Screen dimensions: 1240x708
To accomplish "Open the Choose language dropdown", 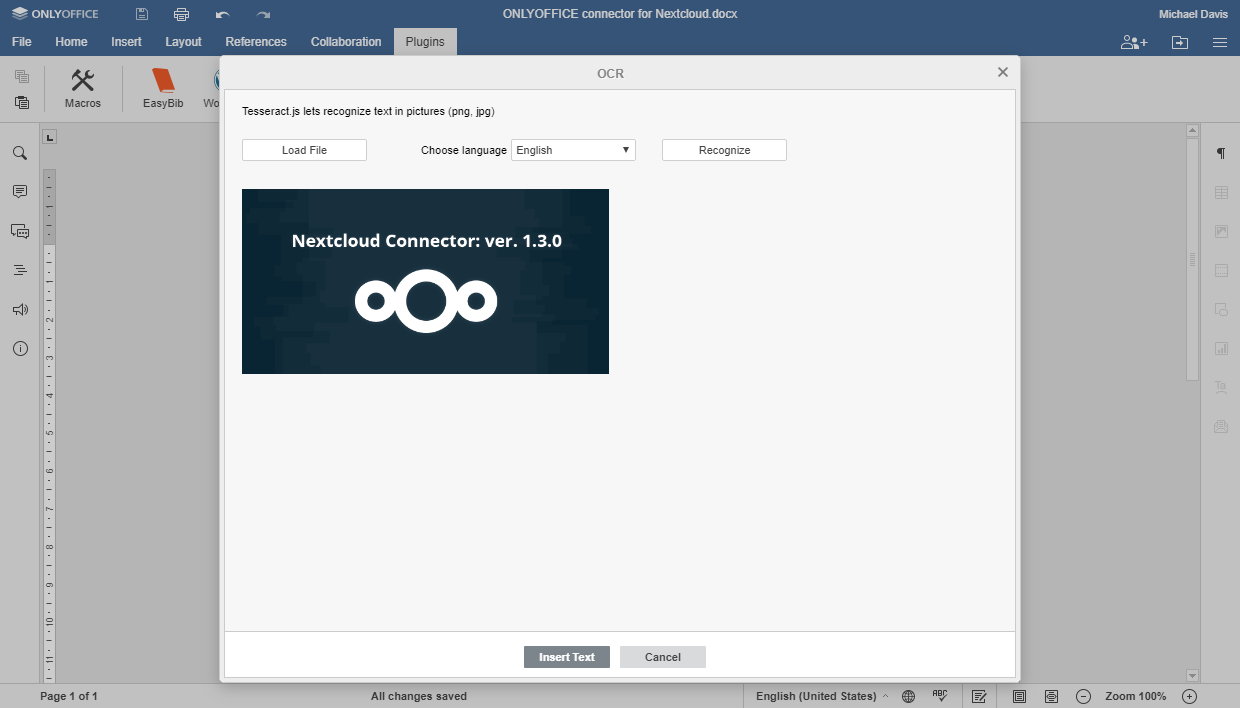I will (x=573, y=150).
